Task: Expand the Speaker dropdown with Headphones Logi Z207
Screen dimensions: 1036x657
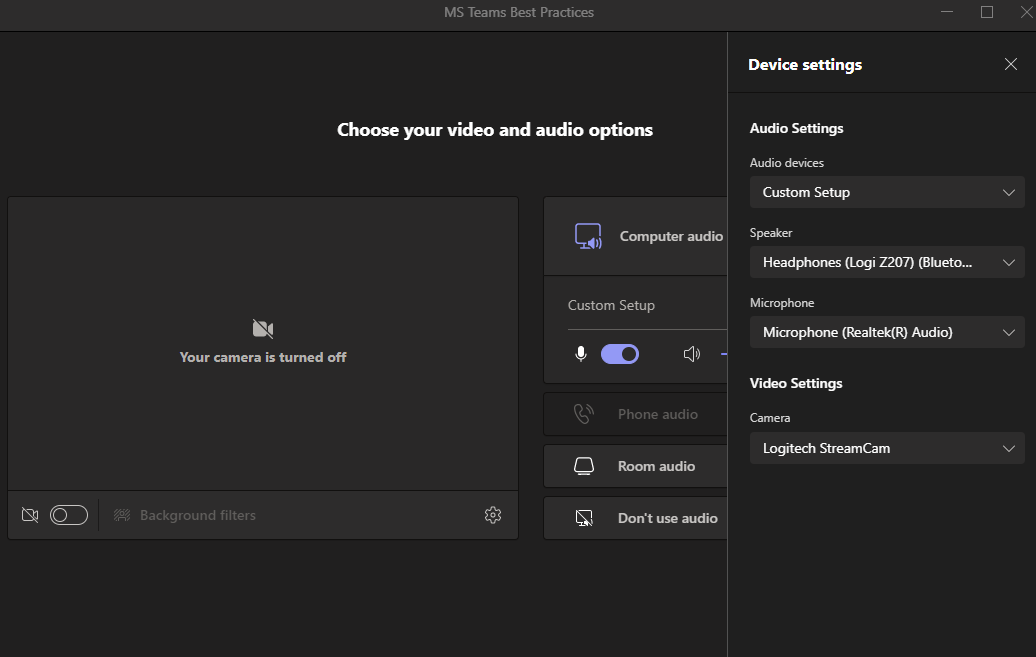Action: coord(887,262)
